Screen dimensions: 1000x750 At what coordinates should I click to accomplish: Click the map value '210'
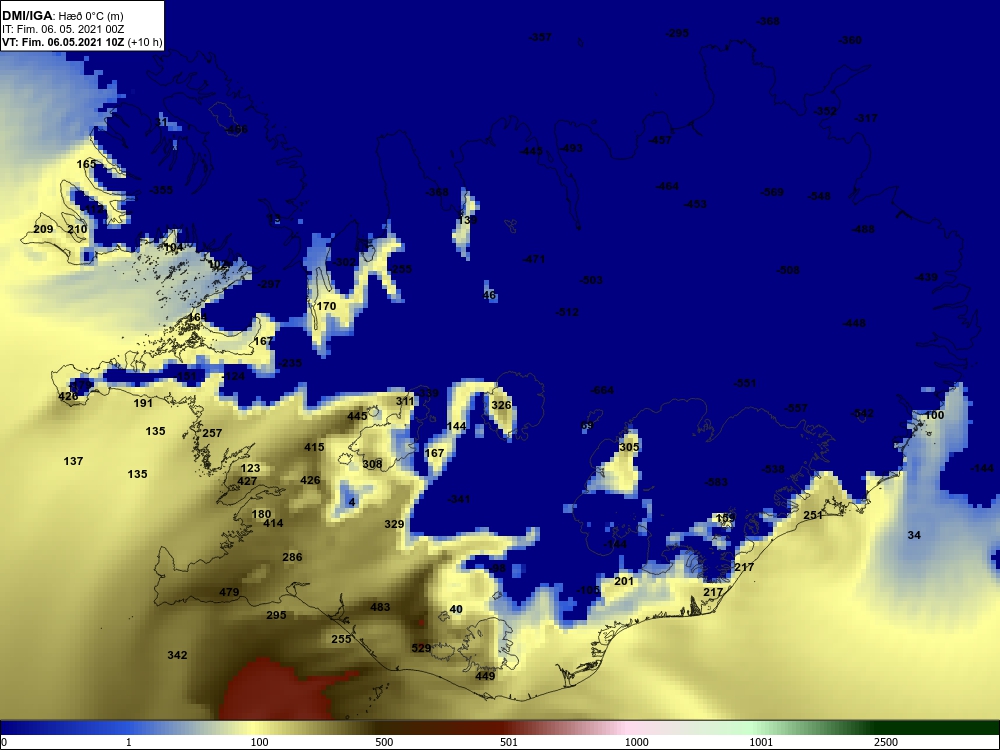coord(77,230)
